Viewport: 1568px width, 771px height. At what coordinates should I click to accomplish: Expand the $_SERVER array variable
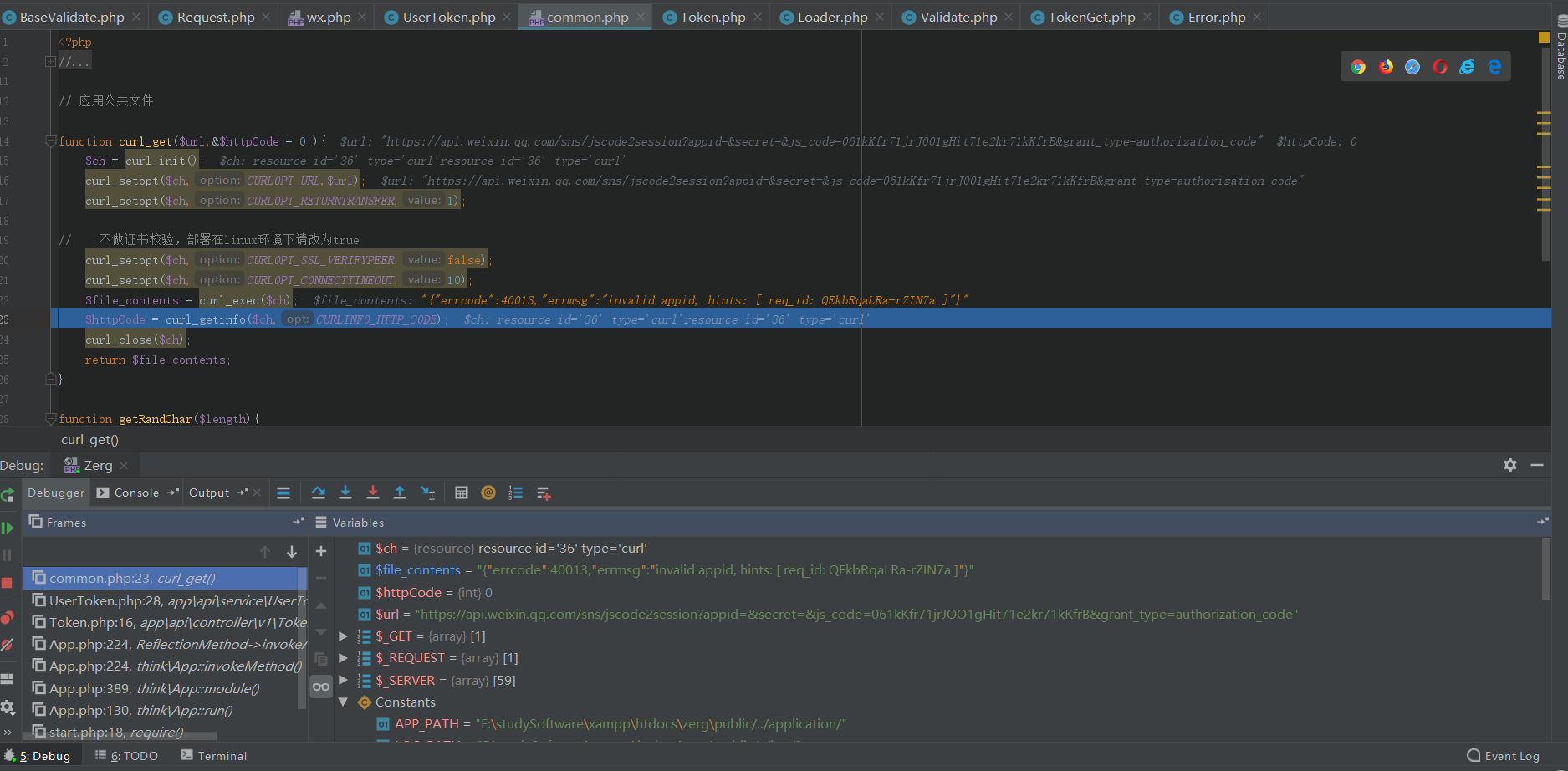click(343, 680)
